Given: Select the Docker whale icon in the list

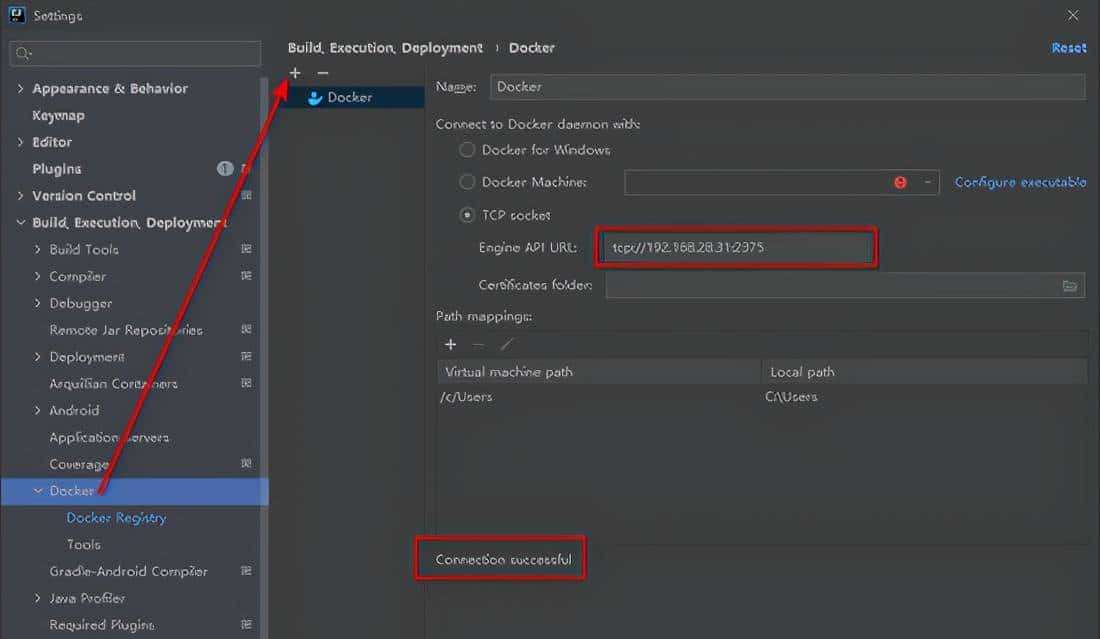Looking at the screenshot, I should pyautogui.click(x=312, y=97).
